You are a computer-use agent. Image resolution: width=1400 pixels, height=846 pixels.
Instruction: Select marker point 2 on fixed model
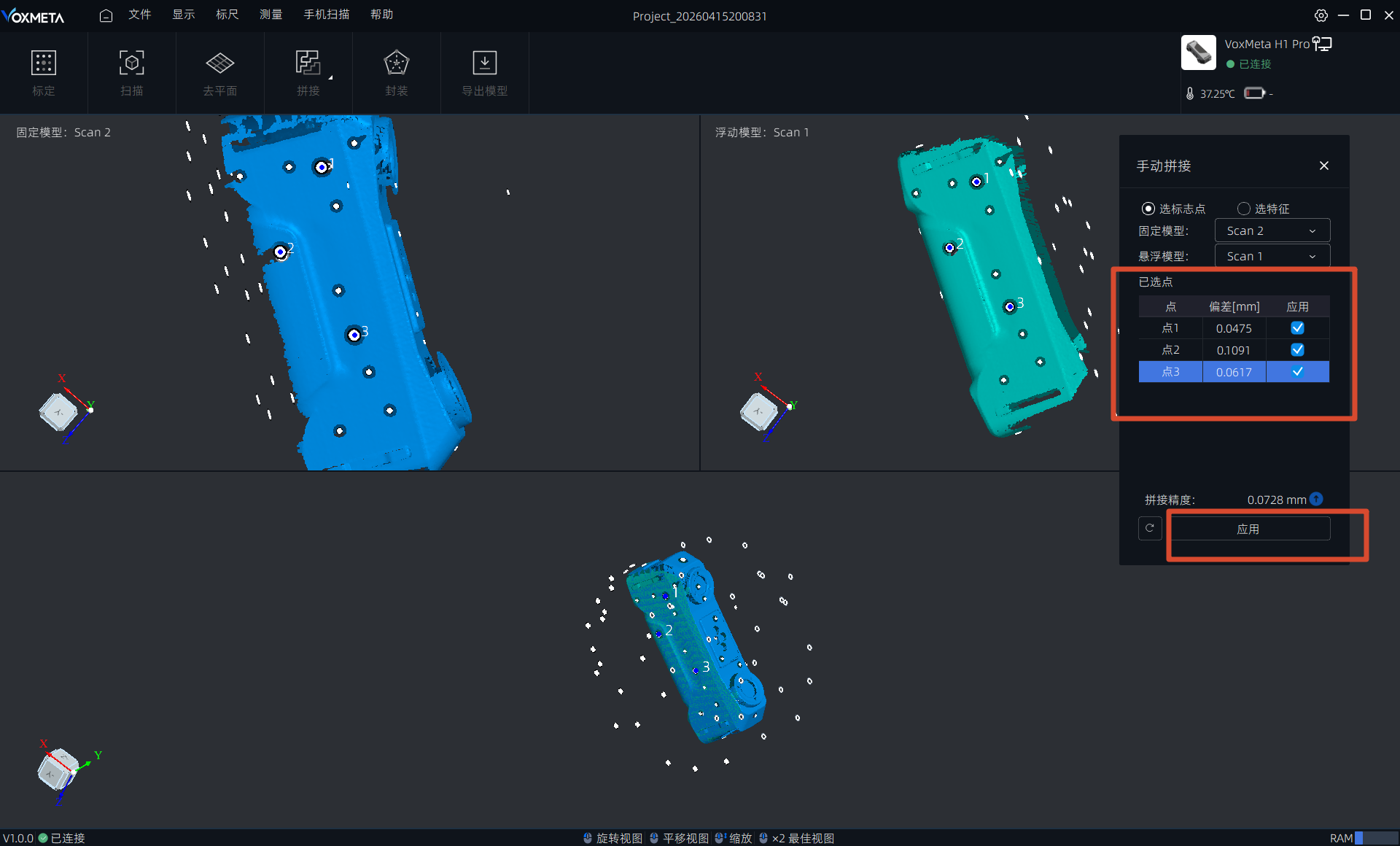280,252
